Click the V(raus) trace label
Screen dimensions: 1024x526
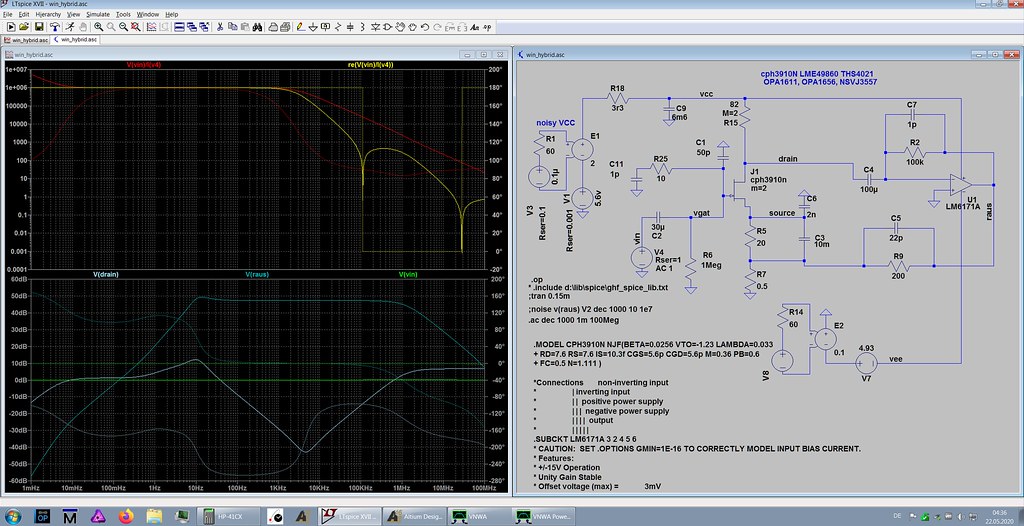click(x=257, y=274)
